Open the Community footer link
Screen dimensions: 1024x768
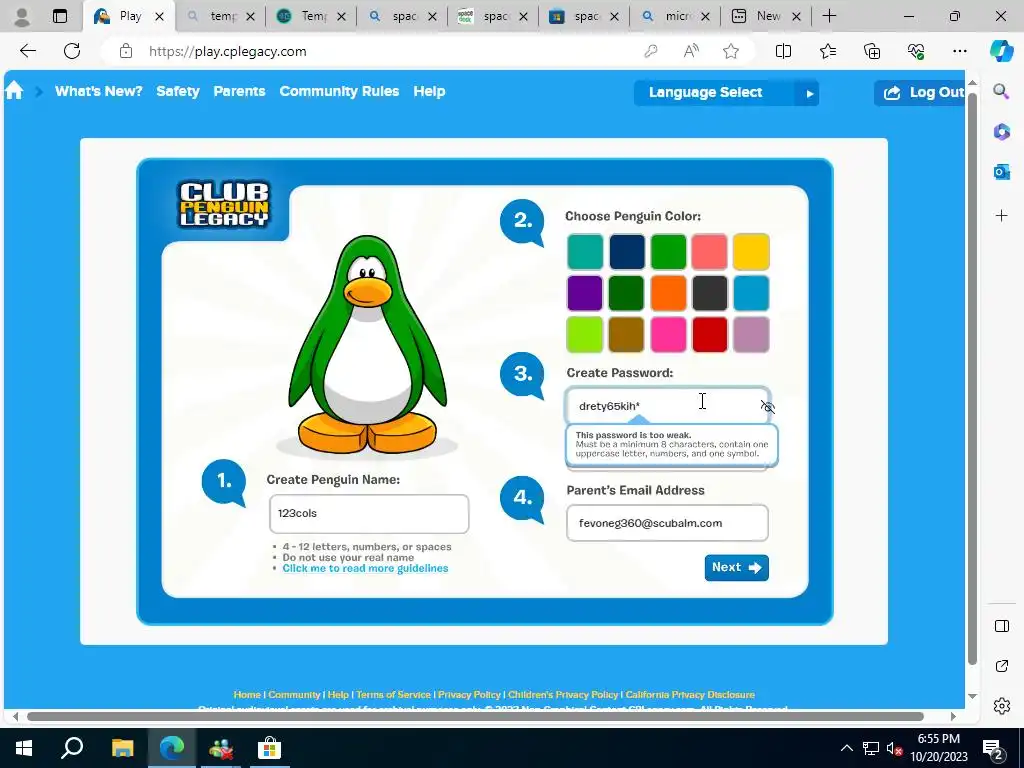point(294,694)
